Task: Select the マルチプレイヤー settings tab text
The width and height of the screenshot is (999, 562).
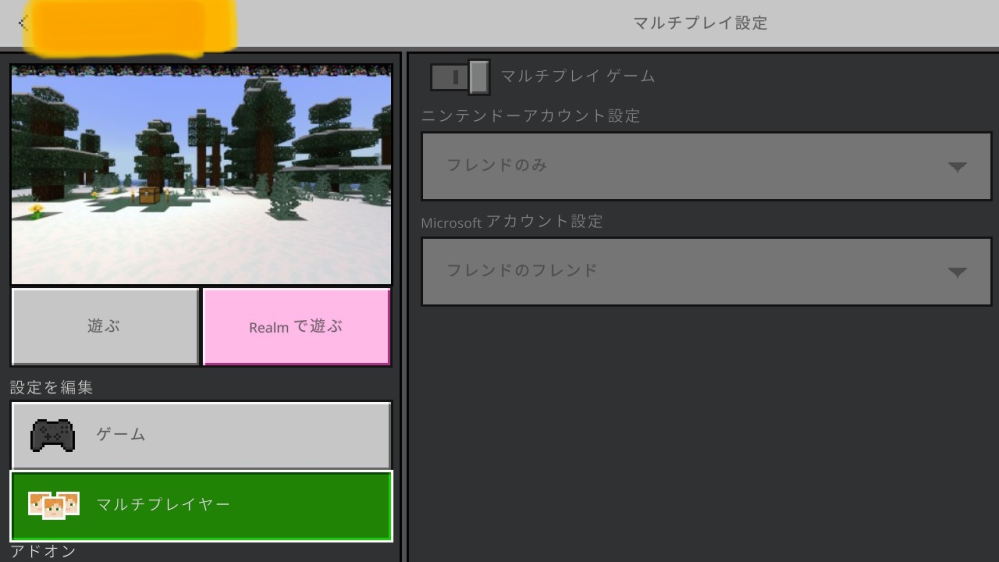Action: click(x=163, y=505)
